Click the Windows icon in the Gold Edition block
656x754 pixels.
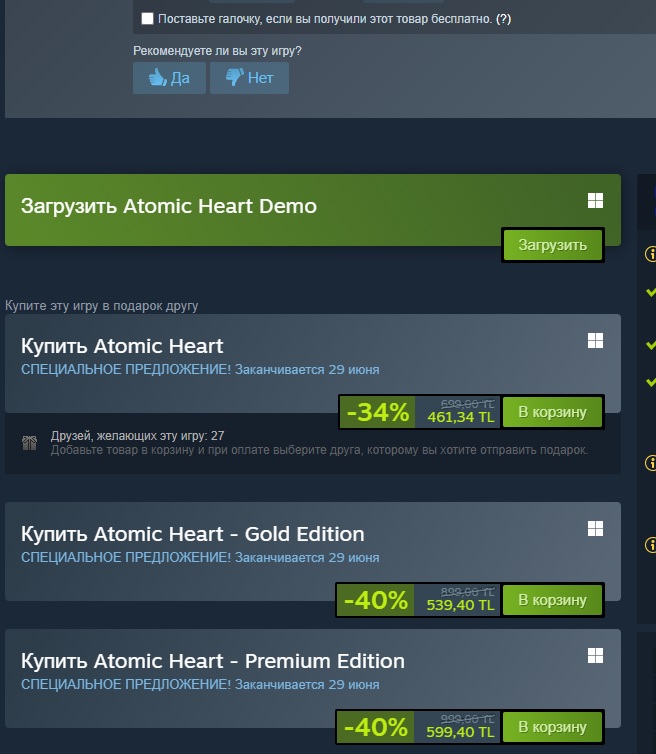point(595,529)
